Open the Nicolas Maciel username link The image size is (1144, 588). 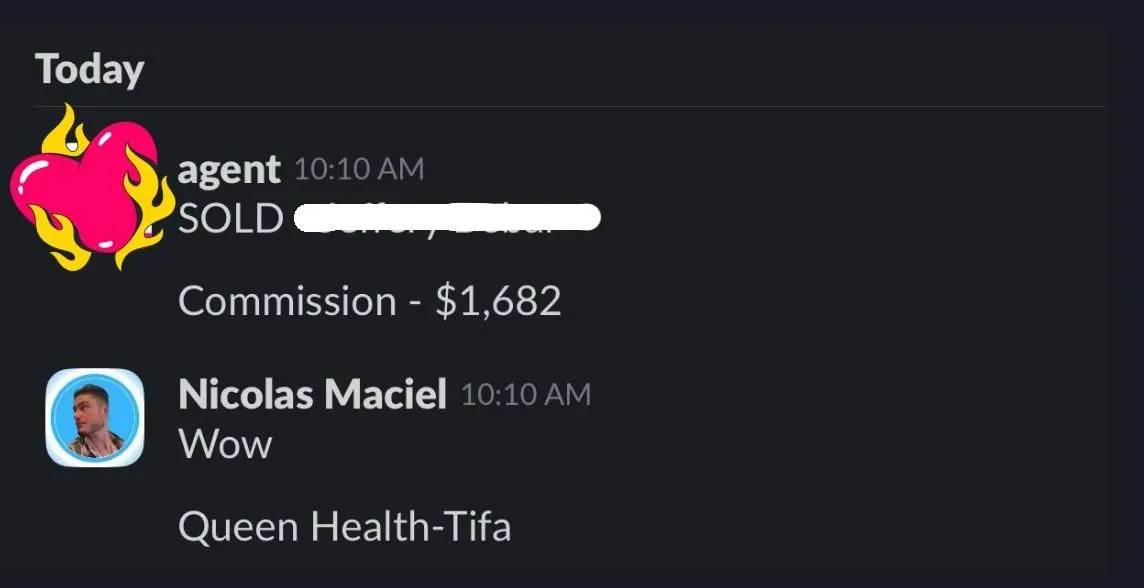click(312, 394)
